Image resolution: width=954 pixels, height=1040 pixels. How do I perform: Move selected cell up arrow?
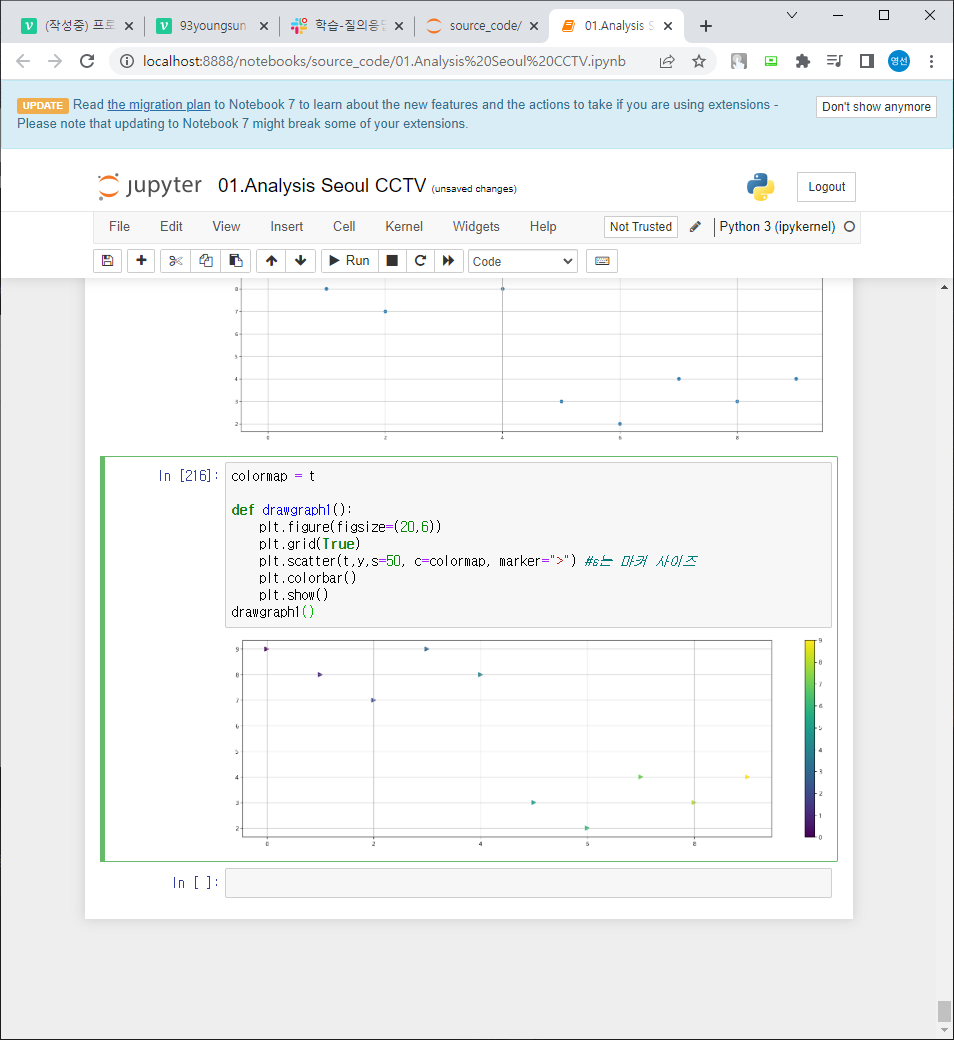(x=271, y=261)
